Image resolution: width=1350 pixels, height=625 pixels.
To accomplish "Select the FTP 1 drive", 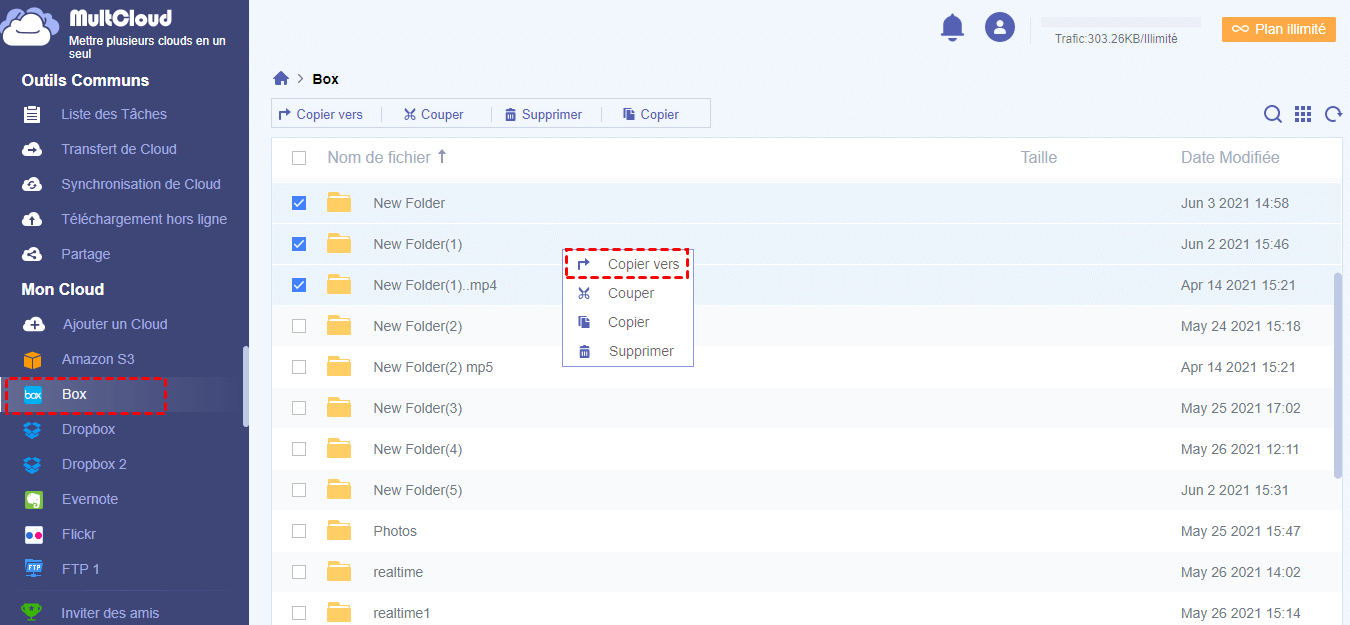I will [x=81, y=569].
